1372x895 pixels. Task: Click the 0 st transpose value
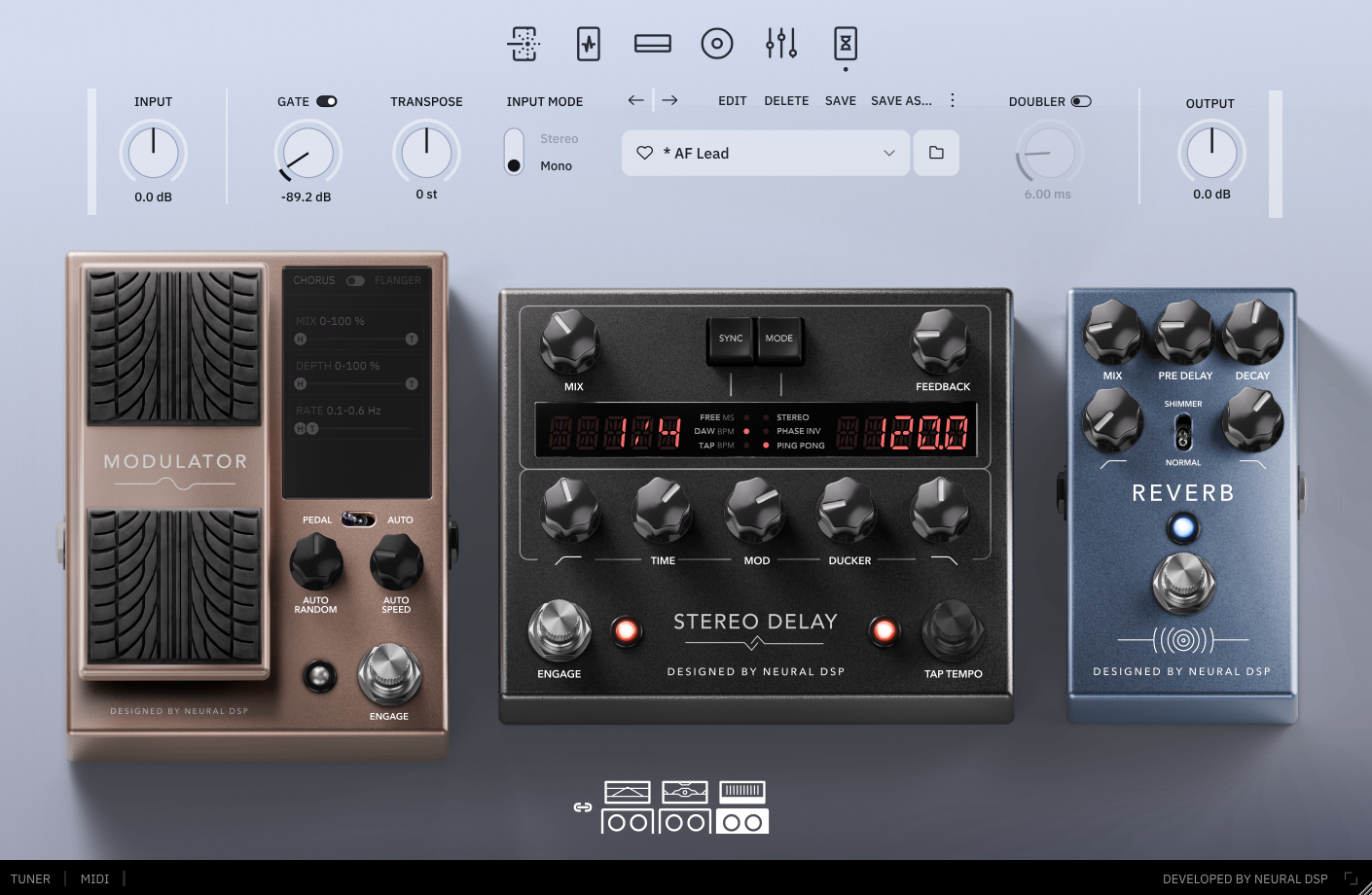click(x=426, y=194)
